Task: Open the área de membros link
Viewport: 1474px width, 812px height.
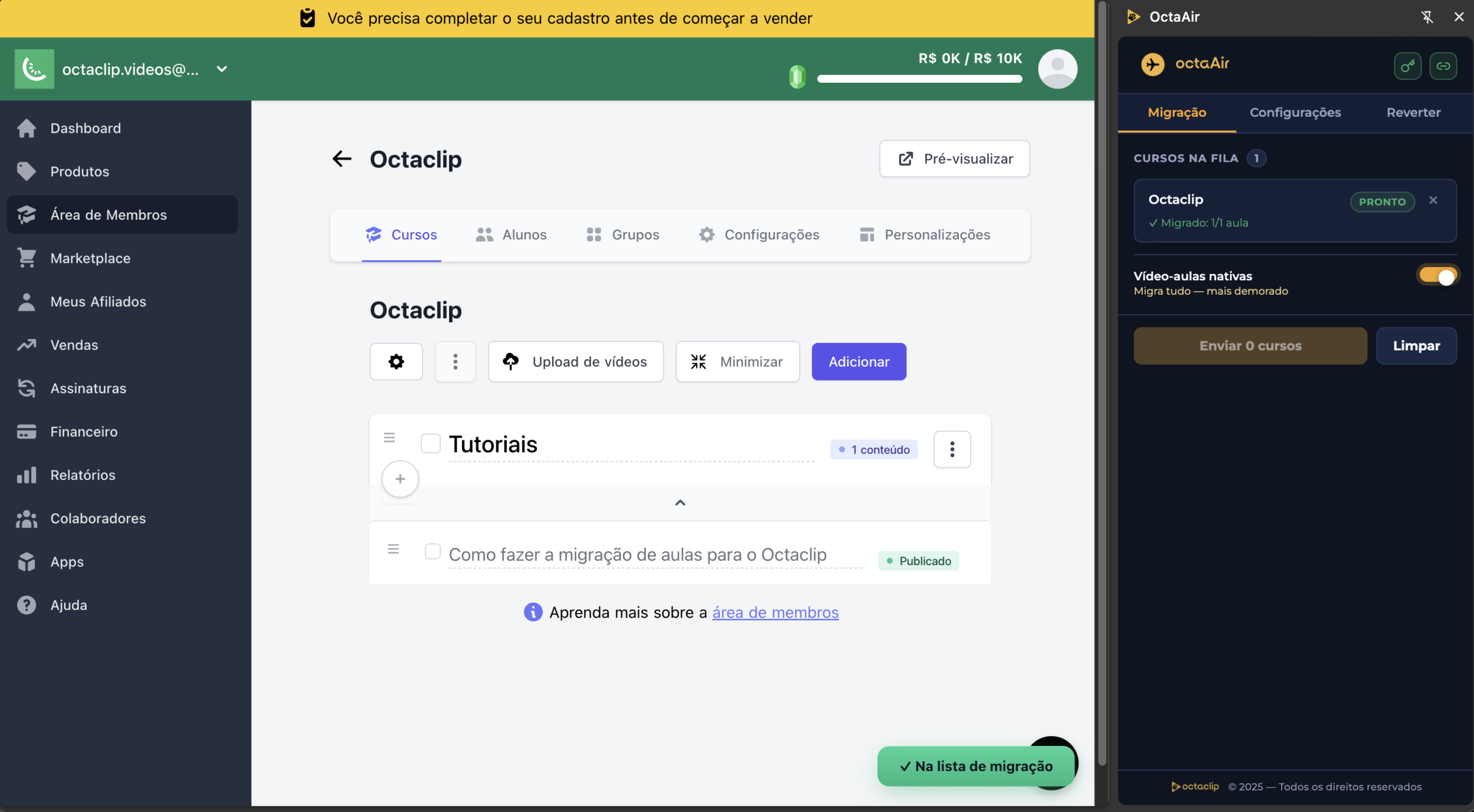Action: pyautogui.click(x=776, y=612)
